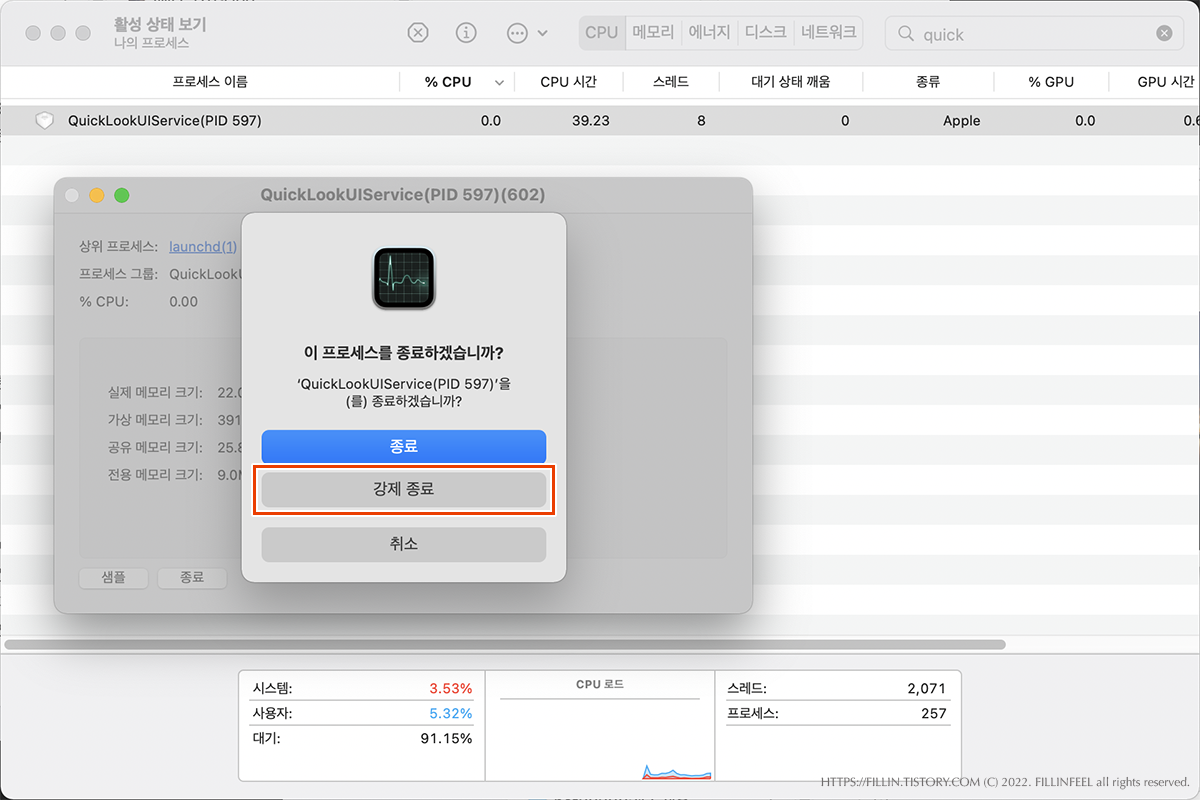
Task: Switch to the 네트워크 tab
Action: [x=829, y=32]
